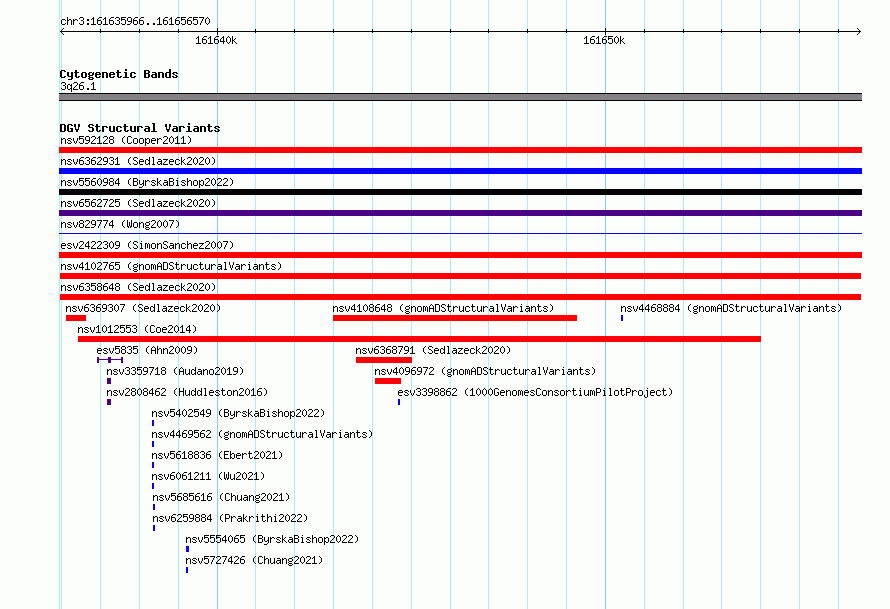
Task: Open nsv4468884 (gnomADStructuralVariants) label
Action: [731, 308]
